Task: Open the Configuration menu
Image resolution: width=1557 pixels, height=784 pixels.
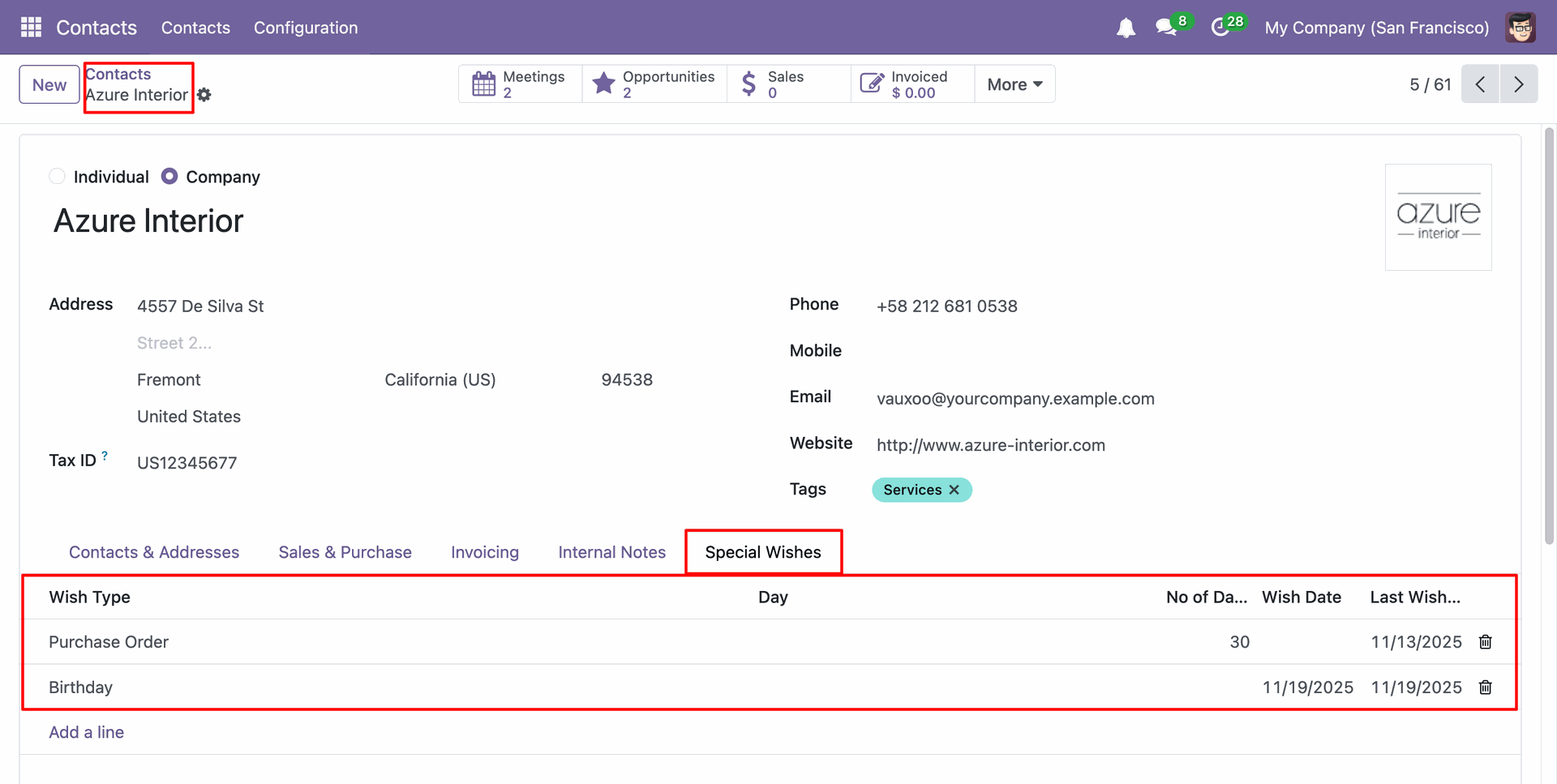Action: (x=305, y=28)
